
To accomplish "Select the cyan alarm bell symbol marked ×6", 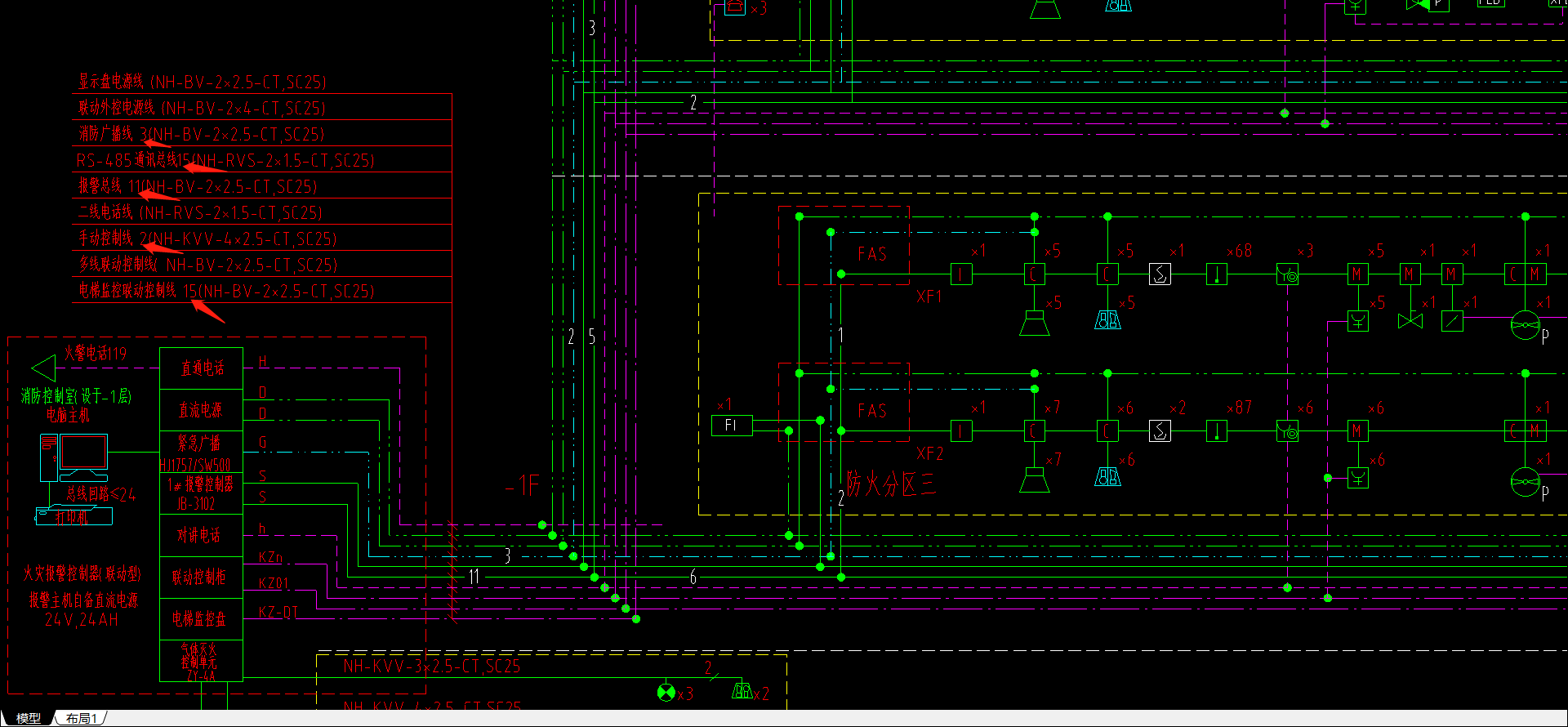I will point(1107,476).
